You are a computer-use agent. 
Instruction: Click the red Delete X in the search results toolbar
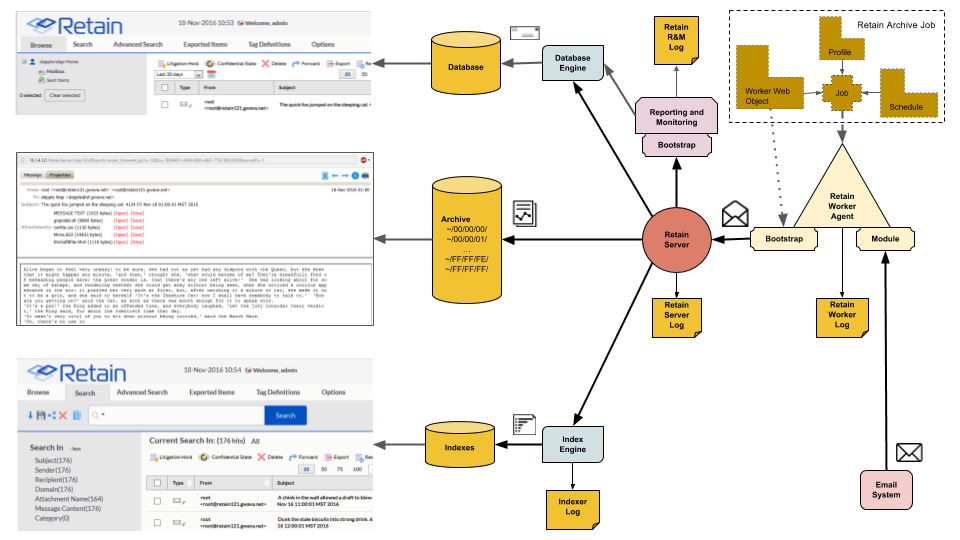[x=261, y=457]
